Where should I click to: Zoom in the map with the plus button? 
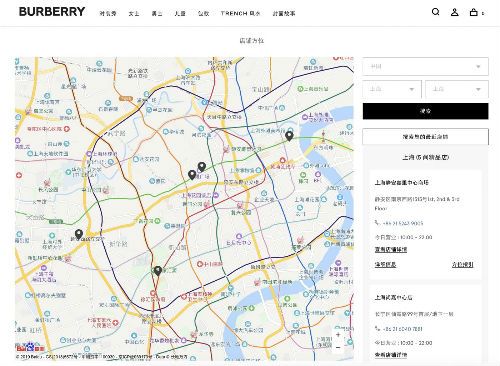[338, 335]
